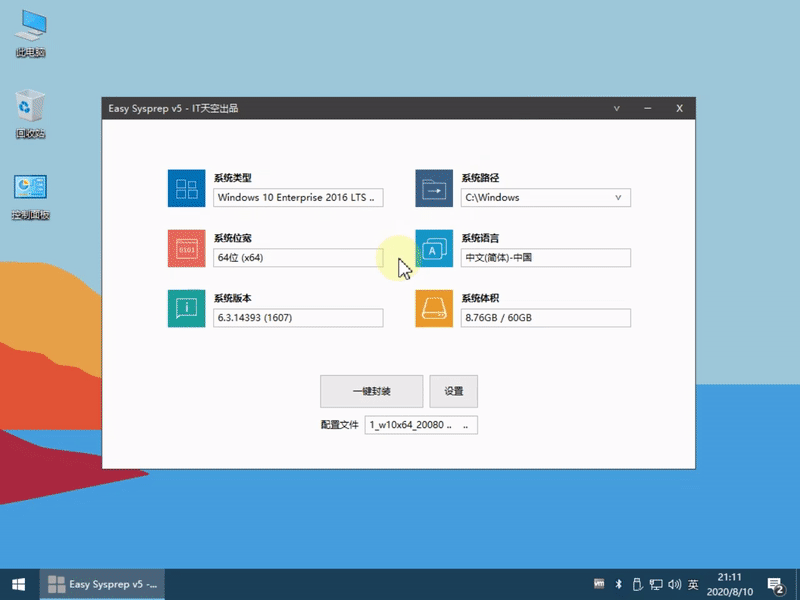800x600 pixels.
Task: Click the blue 系统类型 system type icon
Action: [x=186, y=188]
